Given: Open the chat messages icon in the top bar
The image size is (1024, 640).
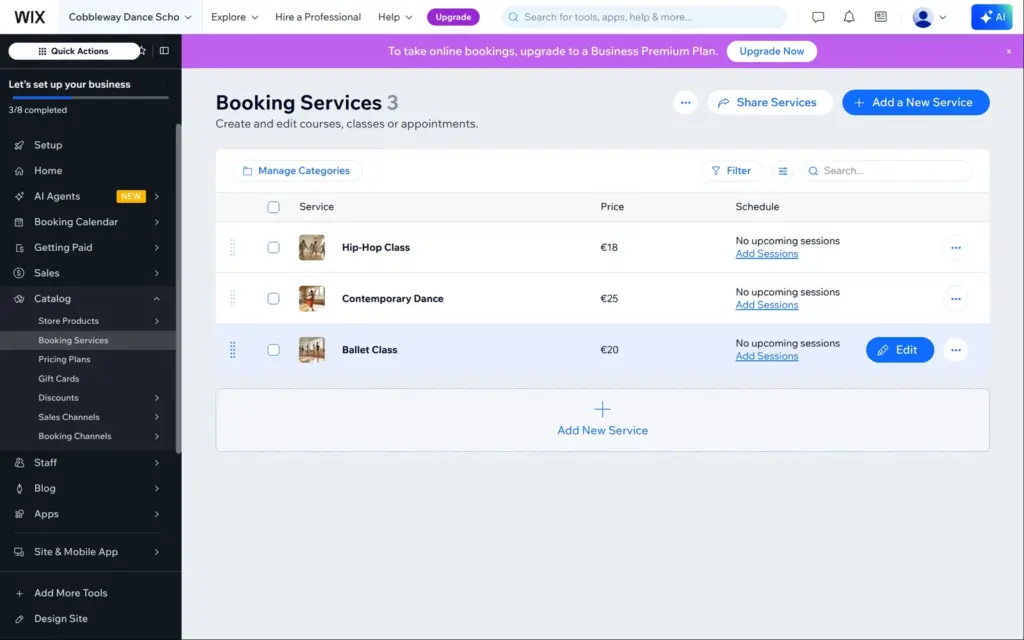Looking at the screenshot, I should pos(818,17).
